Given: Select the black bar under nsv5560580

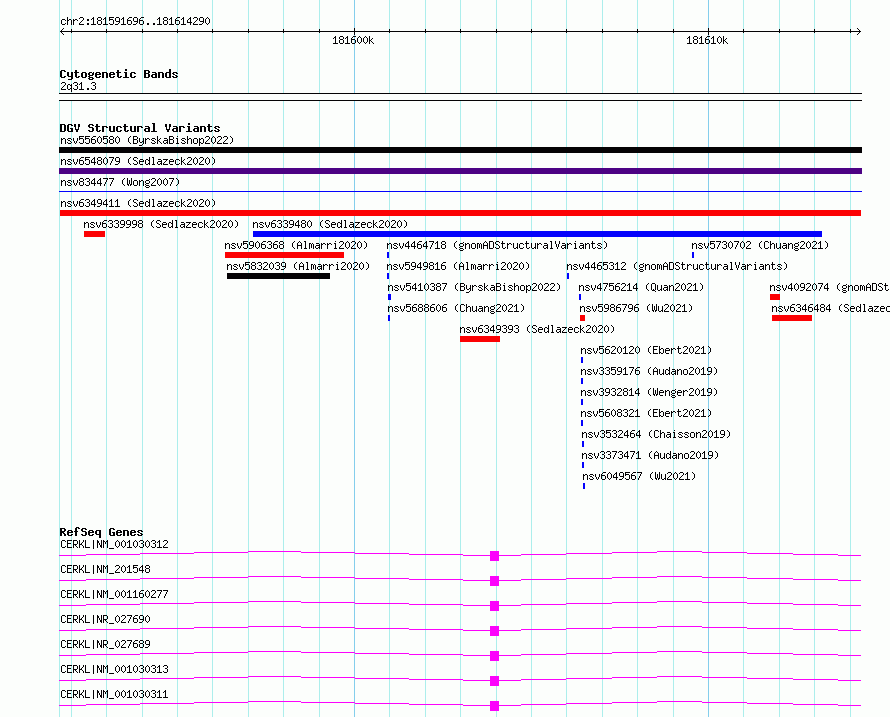Looking at the screenshot, I should pyautogui.click(x=460, y=150).
